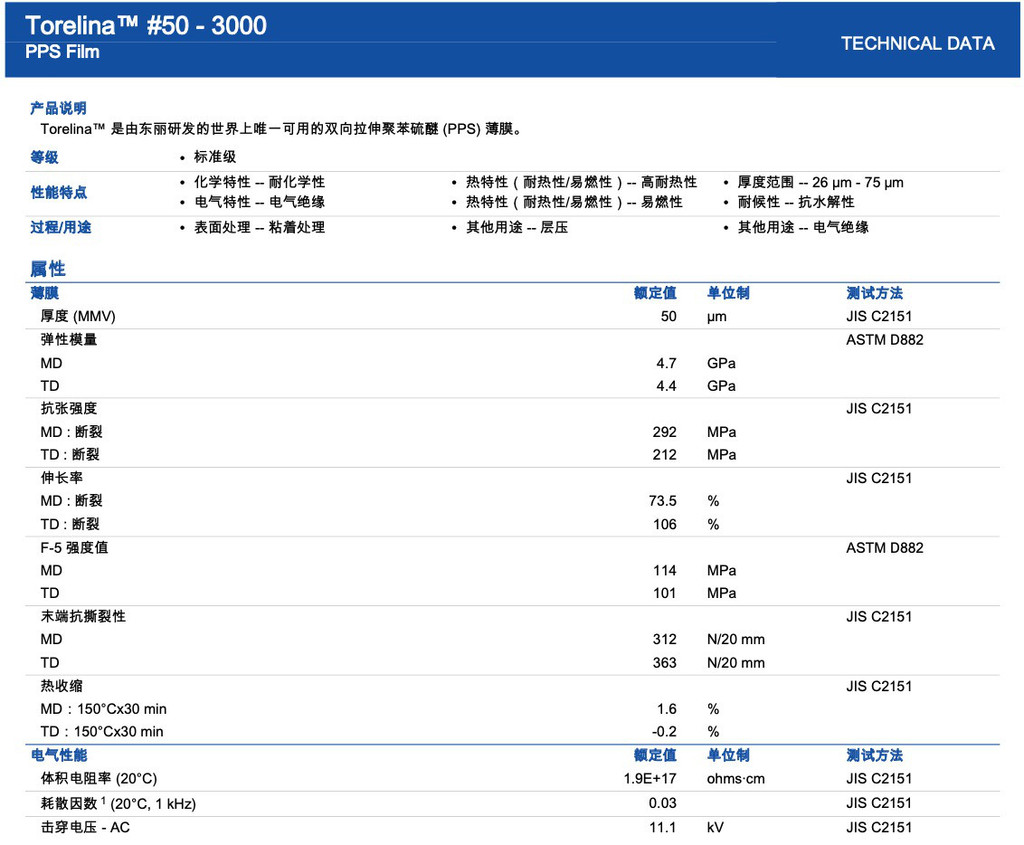Click the dissipation factor value "0.03"

[x=662, y=803]
